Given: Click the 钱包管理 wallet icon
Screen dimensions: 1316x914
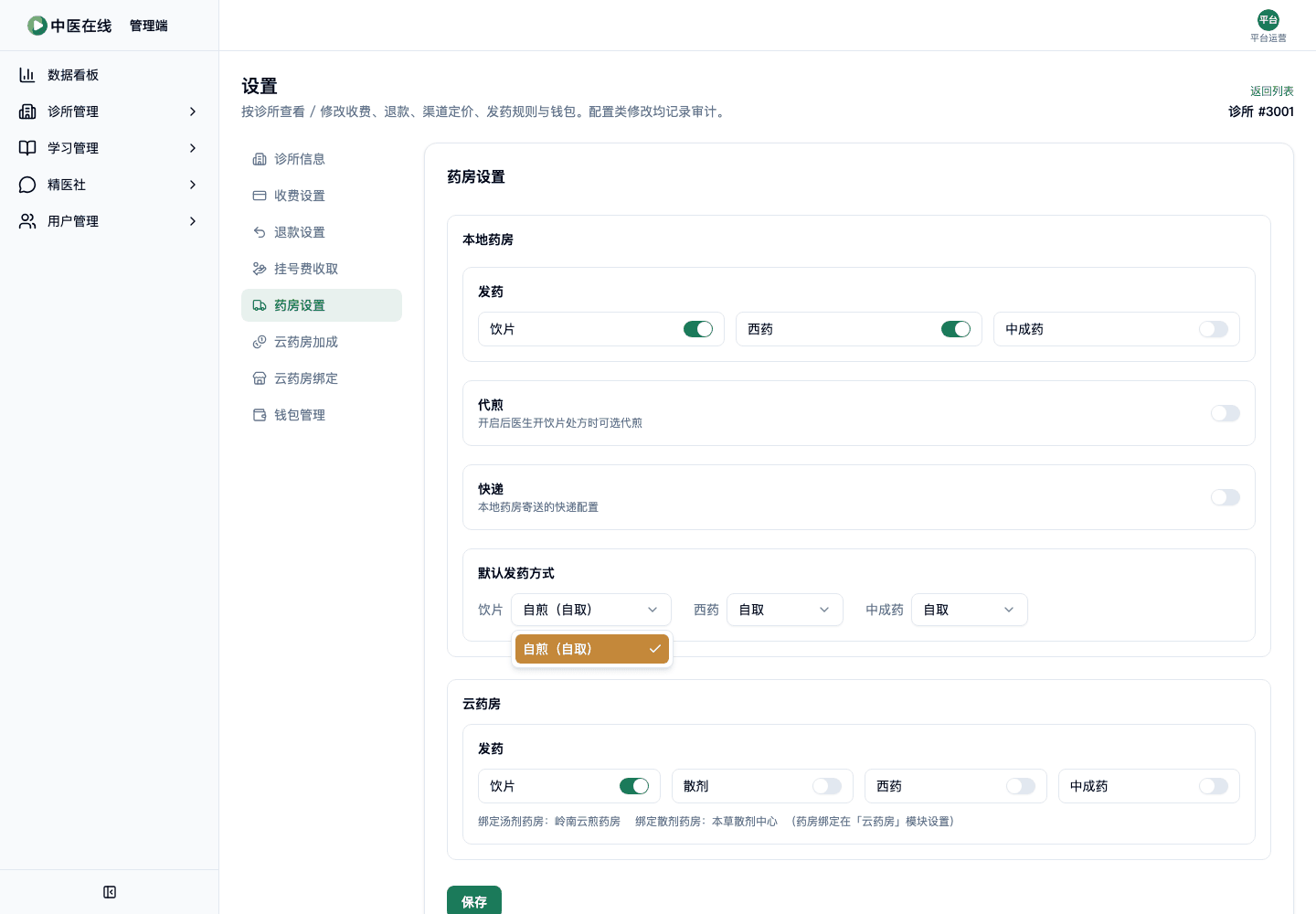Looking at the screenshot, I should [x=260, y=415].
